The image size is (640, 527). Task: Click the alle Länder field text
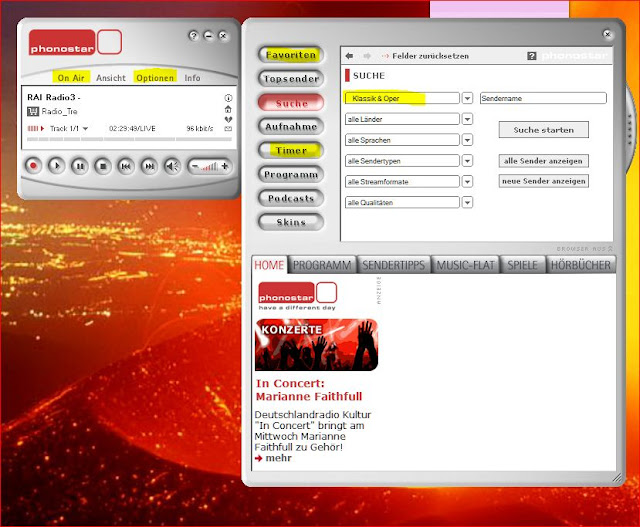365,119
